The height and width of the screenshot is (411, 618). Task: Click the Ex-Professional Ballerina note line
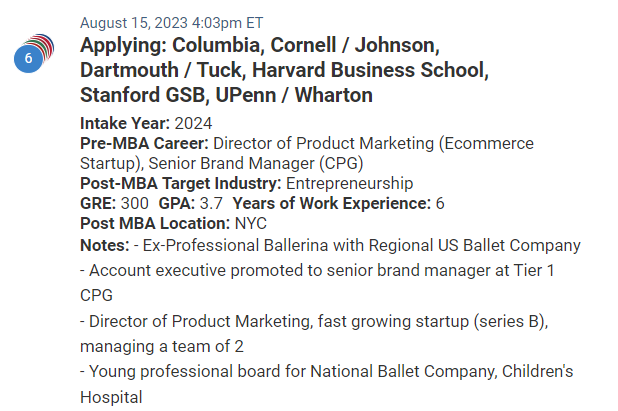[357, 245]
